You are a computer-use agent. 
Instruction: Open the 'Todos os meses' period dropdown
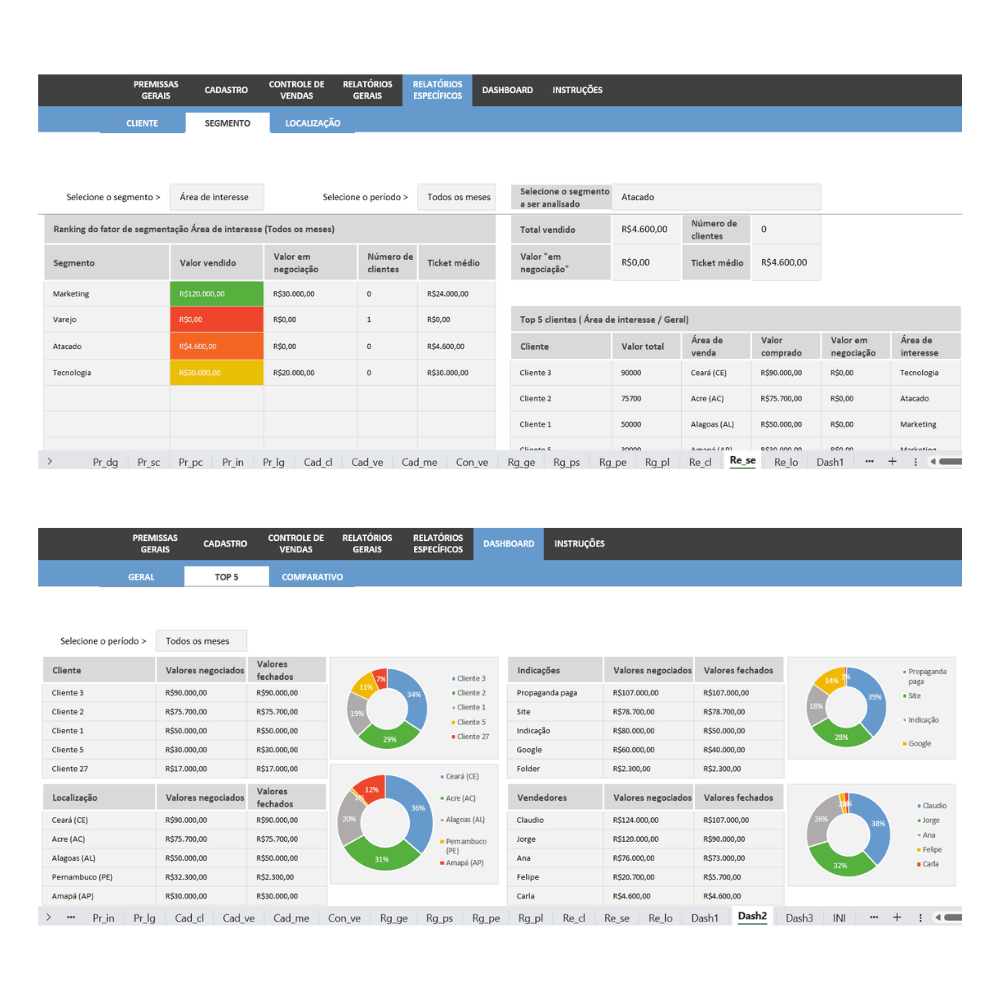click(x=457, y=197)
